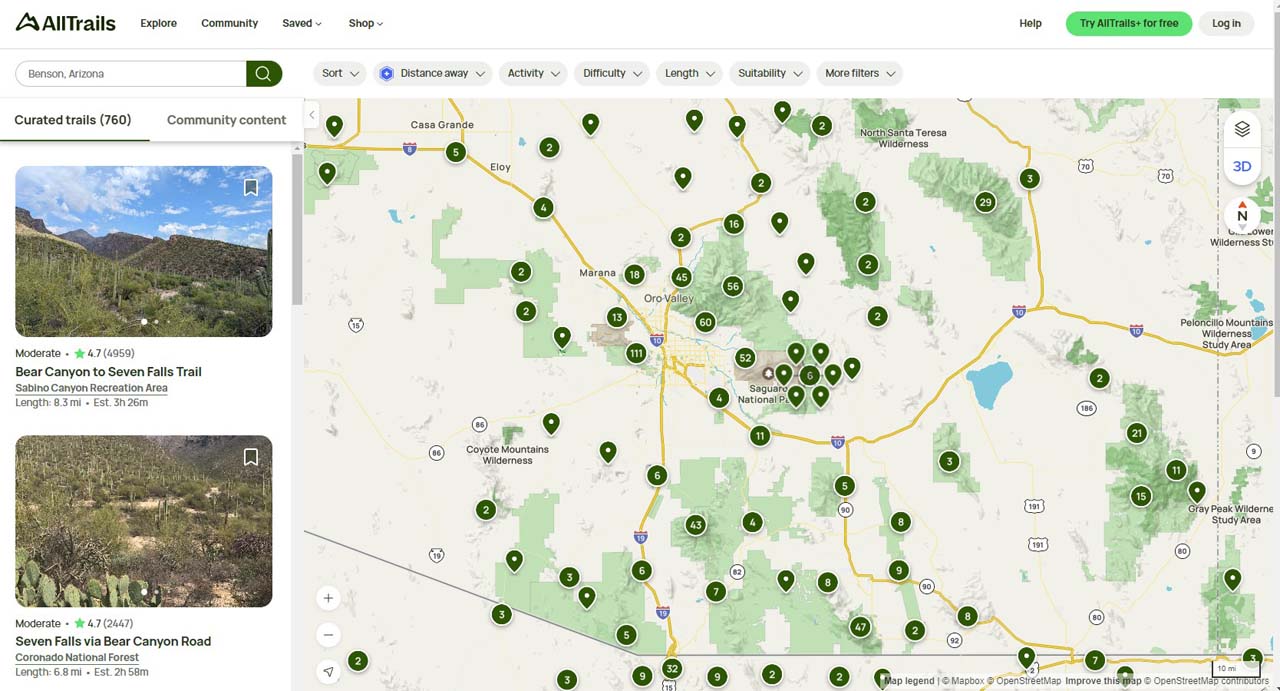Click the 21 trail cluster marker
This screenshot has width=1280, height=691.
coord(1136,433)
